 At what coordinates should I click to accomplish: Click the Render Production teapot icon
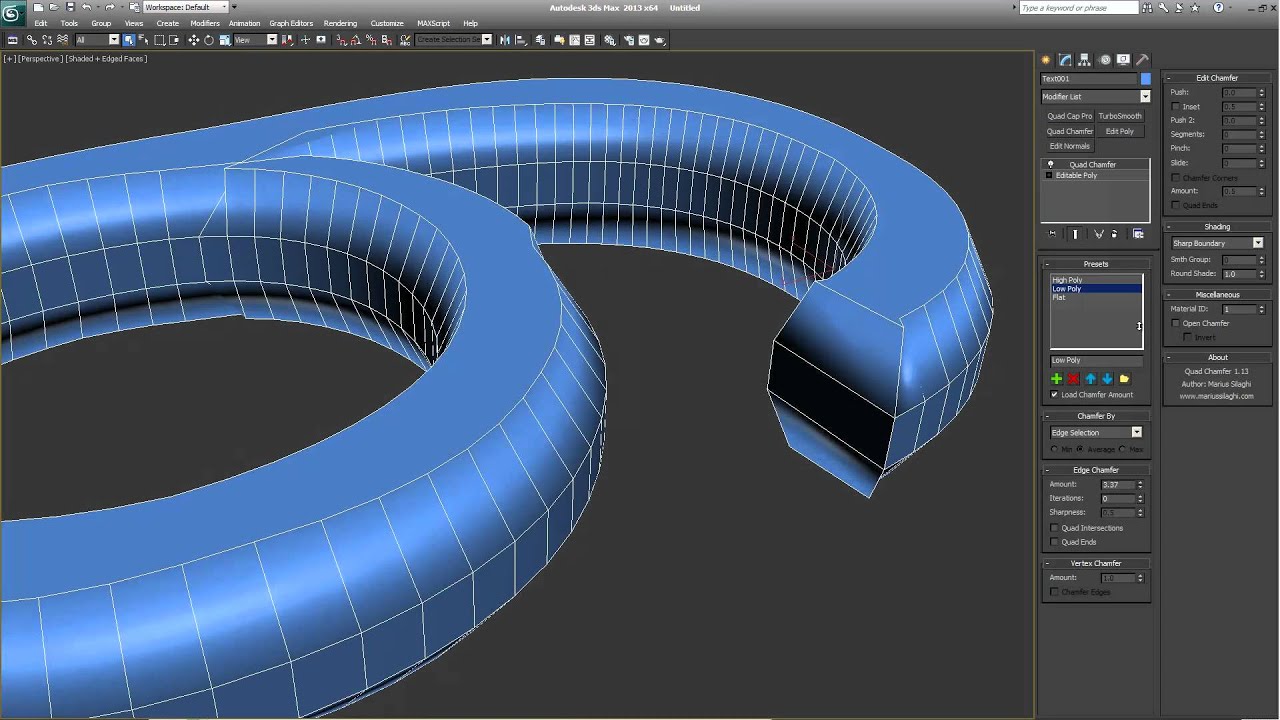(659, 40)
